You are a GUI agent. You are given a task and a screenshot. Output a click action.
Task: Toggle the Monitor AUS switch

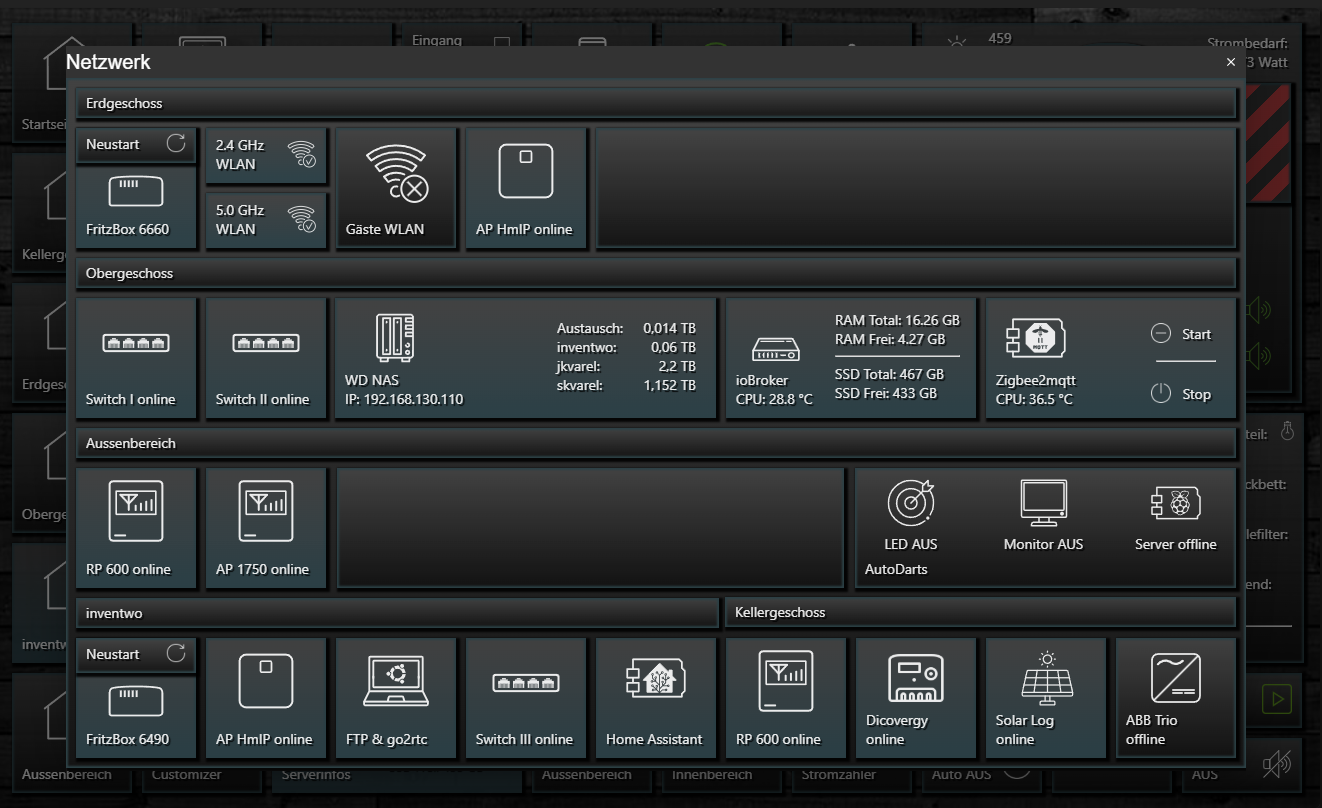click(x=1043, y=515)
